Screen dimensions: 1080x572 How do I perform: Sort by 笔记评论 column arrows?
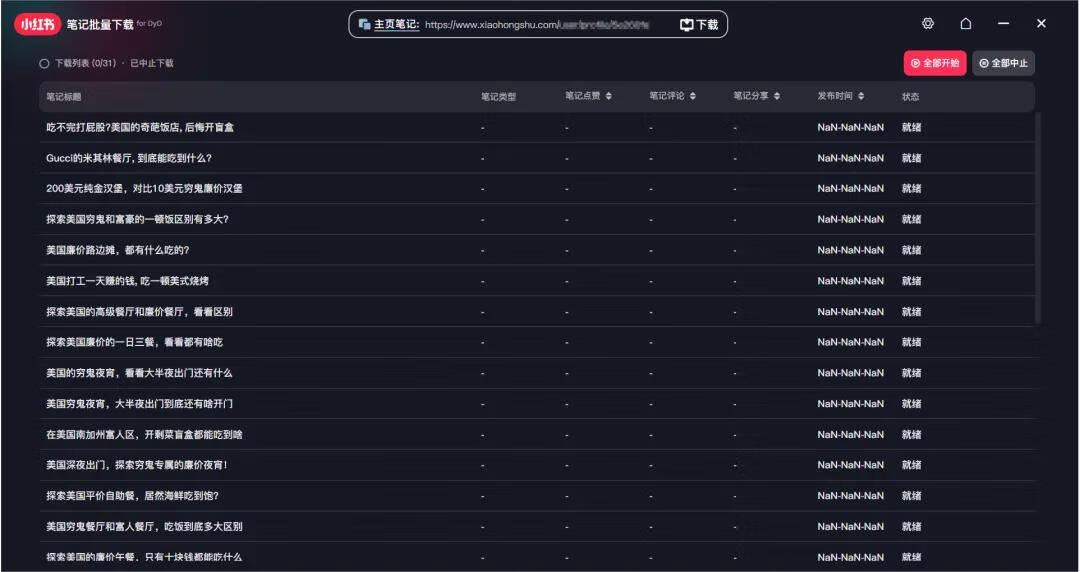(693, 97)
